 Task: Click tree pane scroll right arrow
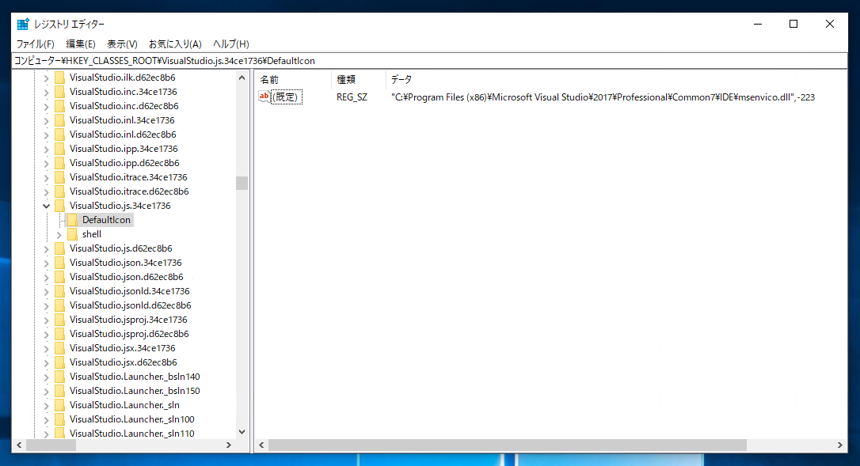tap(229, 445)
